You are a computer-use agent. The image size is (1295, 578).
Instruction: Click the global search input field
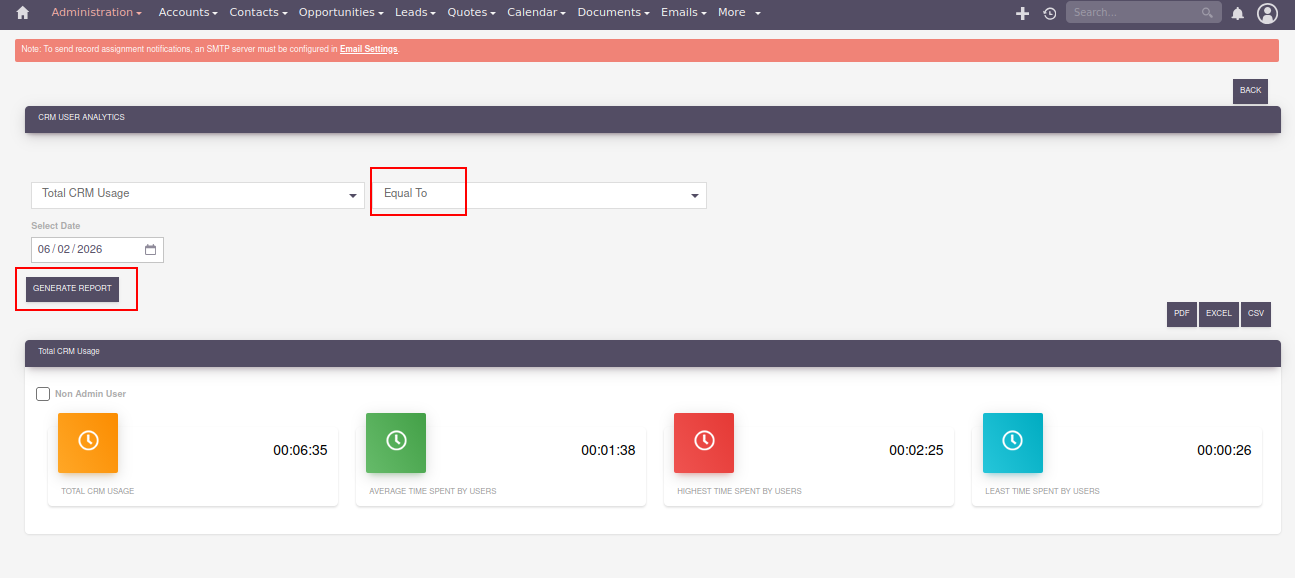(x=1134, y=13)
